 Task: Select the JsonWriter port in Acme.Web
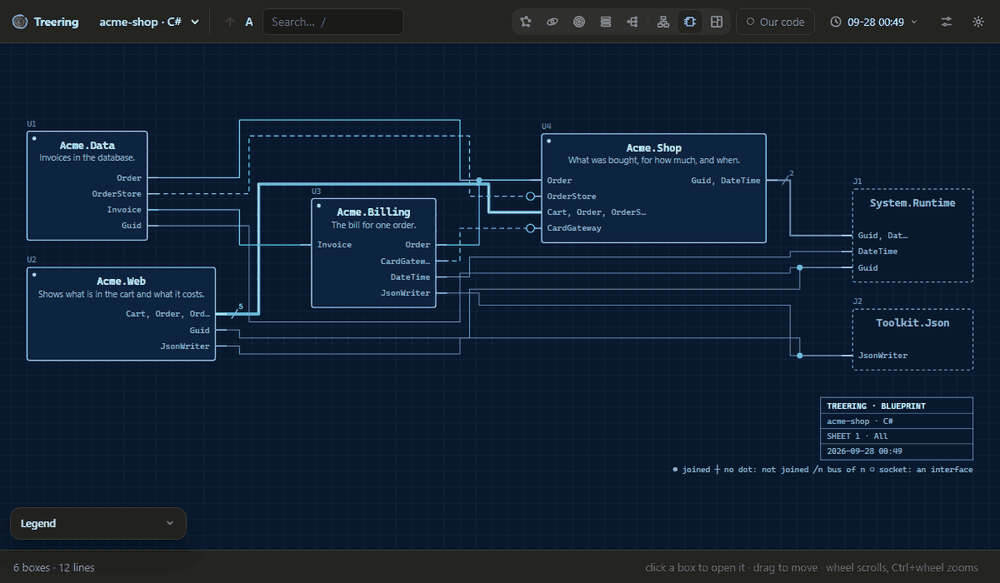click(185, 346)
